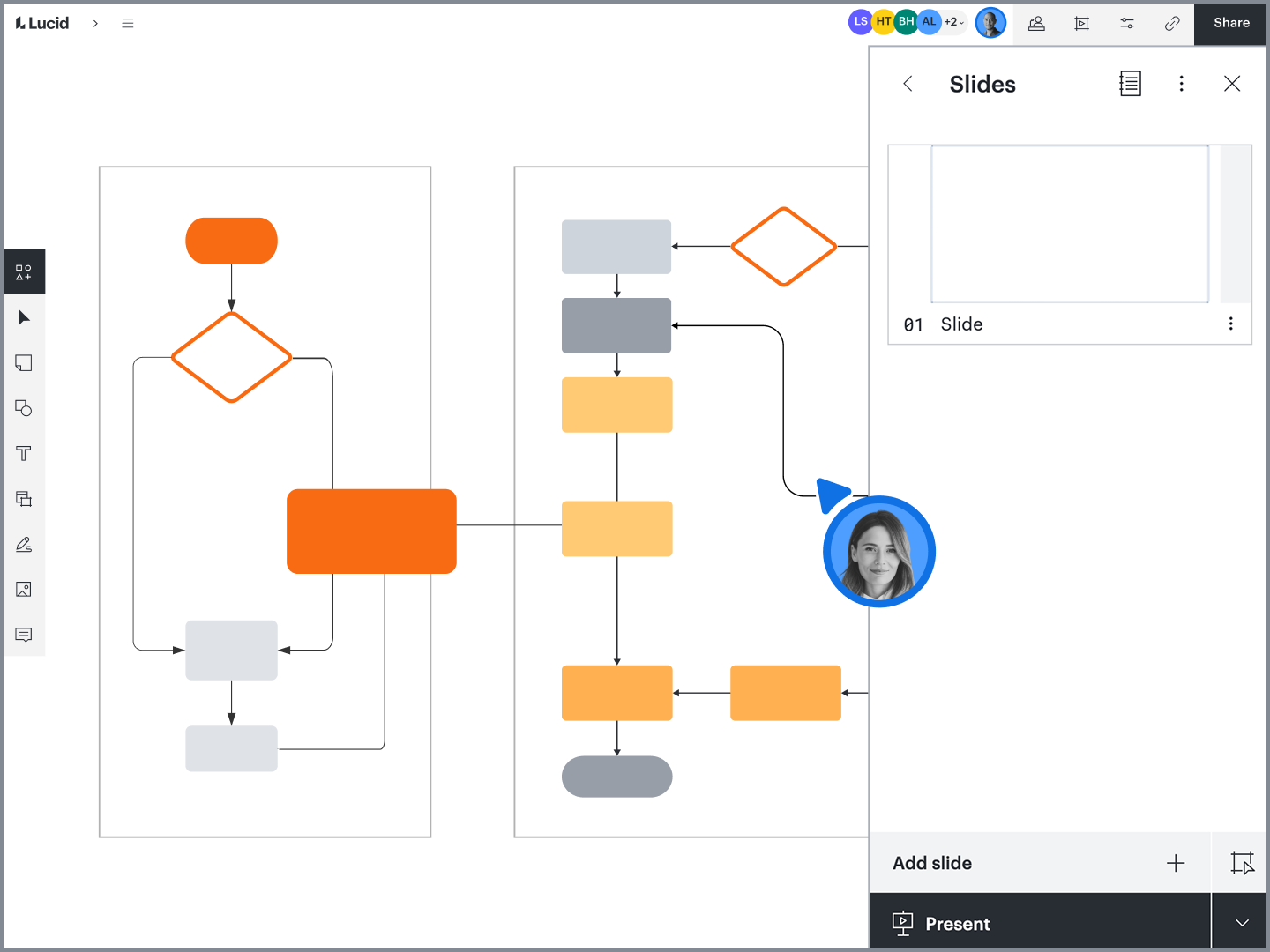Click the Share button
This screenshot has height=952, width=1270.
[x=1231, y=23]
